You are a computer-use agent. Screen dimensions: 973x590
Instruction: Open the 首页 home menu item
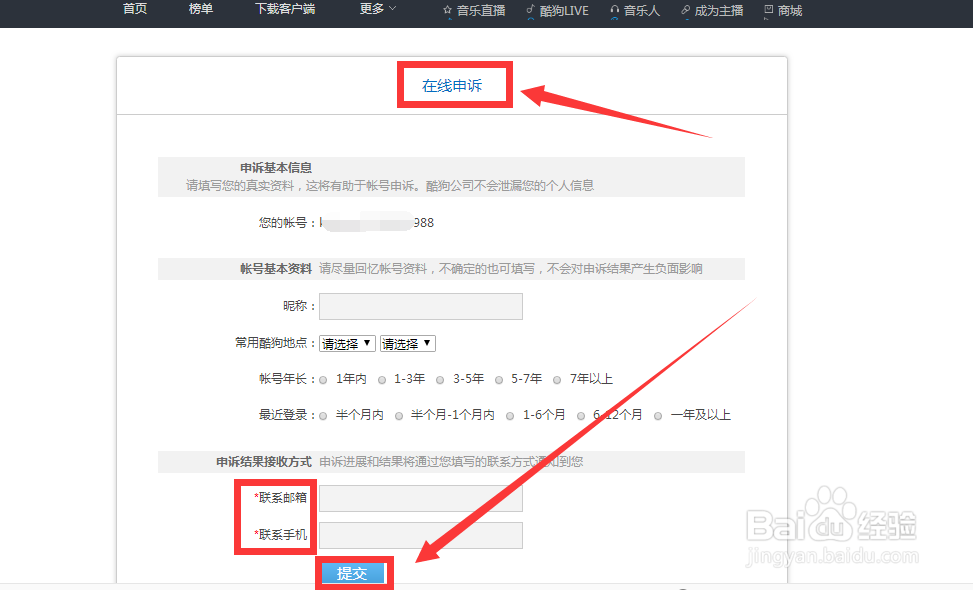coord(135,9)
